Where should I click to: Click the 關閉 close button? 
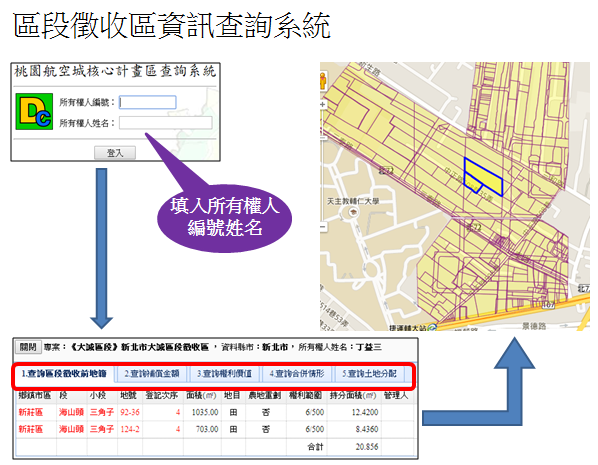click(28, 347)
